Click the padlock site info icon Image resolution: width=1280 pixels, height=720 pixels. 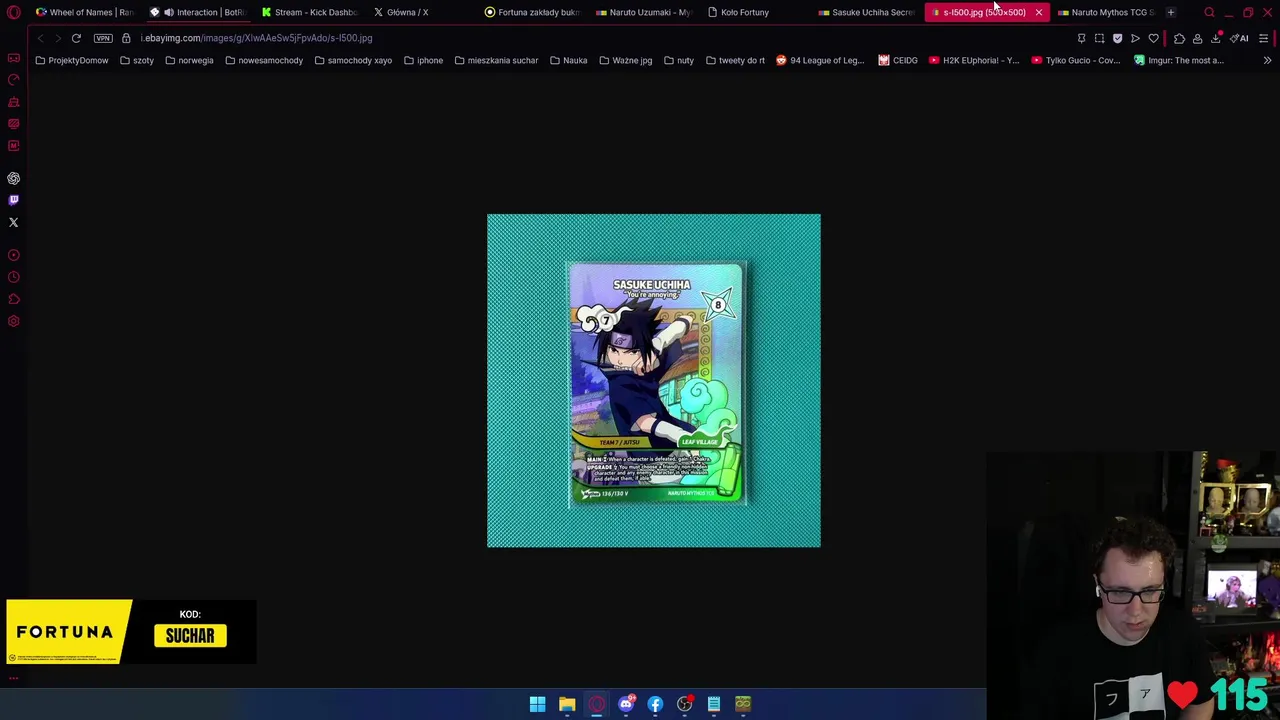click(x=126, y=38)
